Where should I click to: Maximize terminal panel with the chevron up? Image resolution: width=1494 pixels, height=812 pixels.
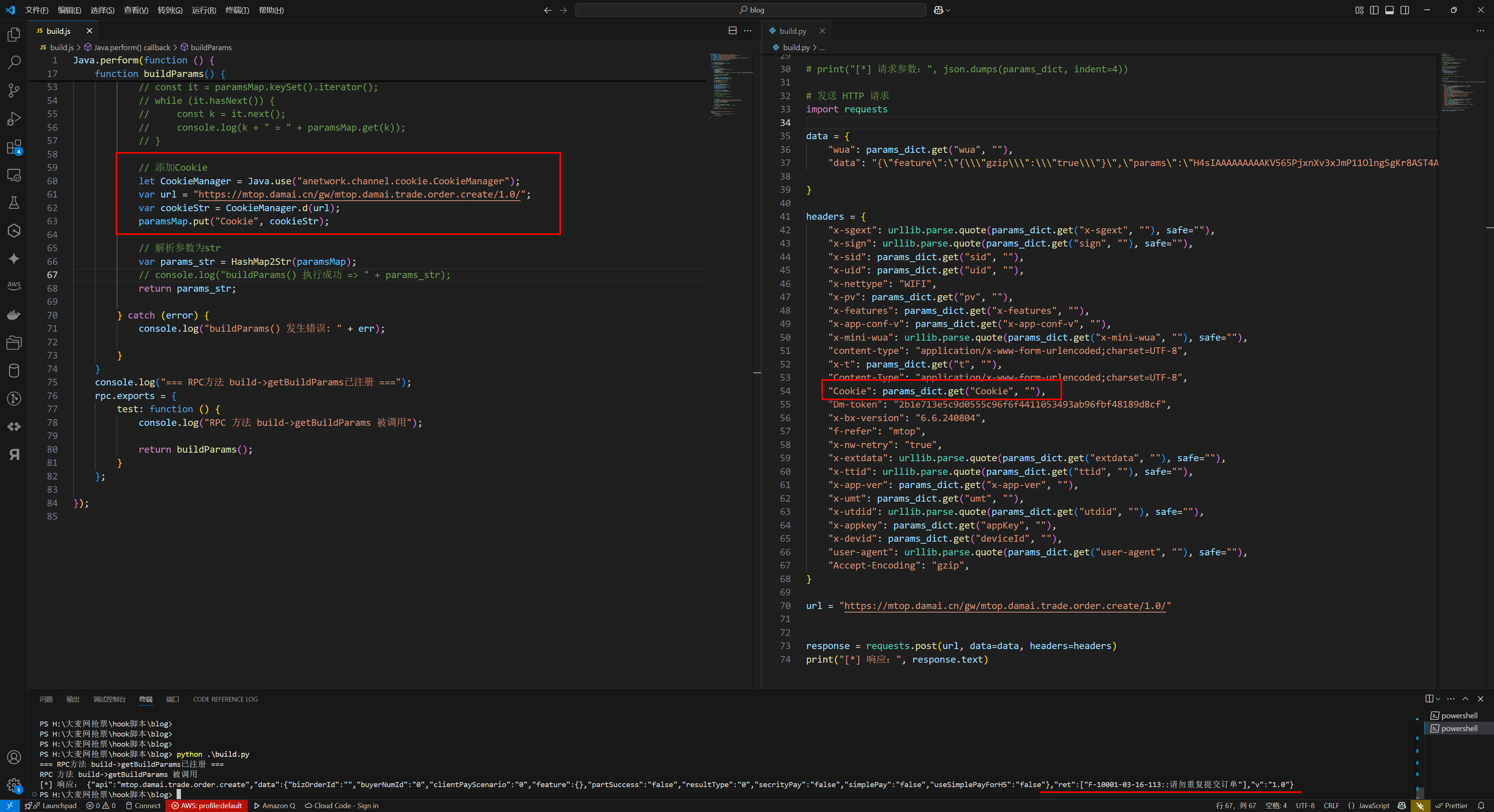coord(1466,699)
